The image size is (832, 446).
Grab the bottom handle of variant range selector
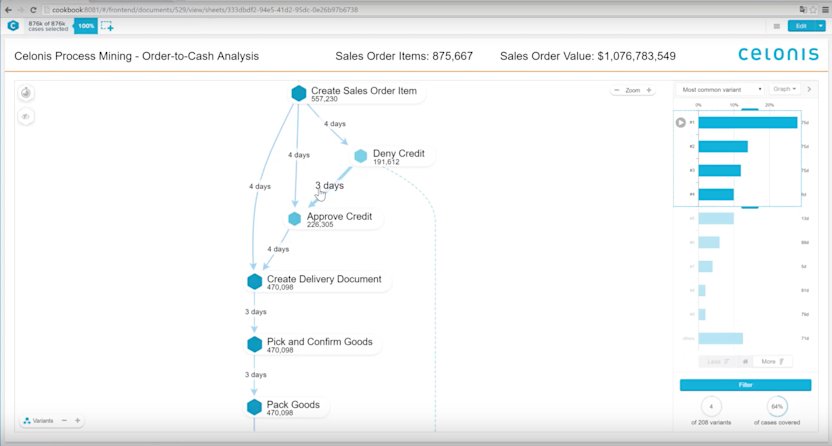click(750, 207)
